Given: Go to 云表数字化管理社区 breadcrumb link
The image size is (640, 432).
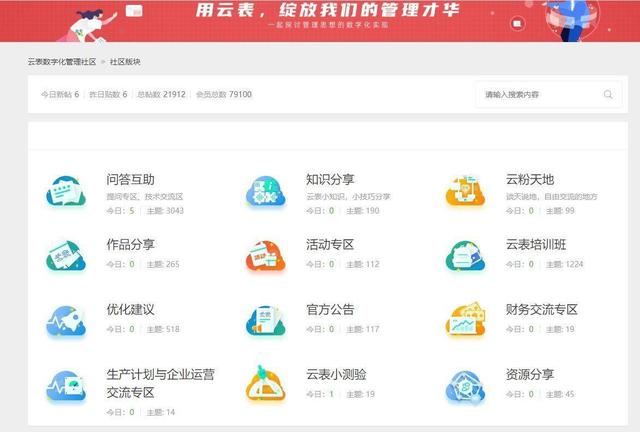Looking at the screenshot, I should point(62,62).
